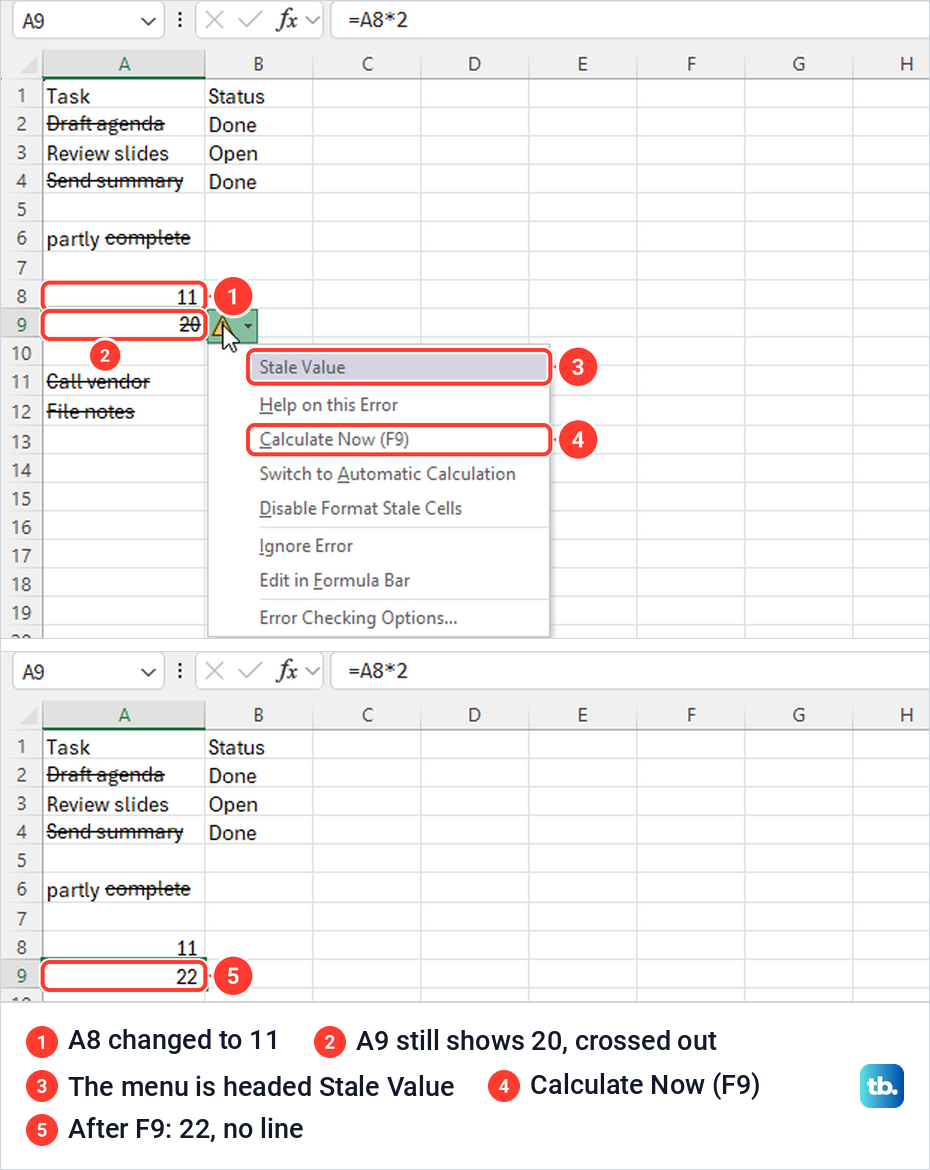The image size is (930, 1170).
Task: Click Select All corner in sheet showing 22
Action: pos(28,716)
